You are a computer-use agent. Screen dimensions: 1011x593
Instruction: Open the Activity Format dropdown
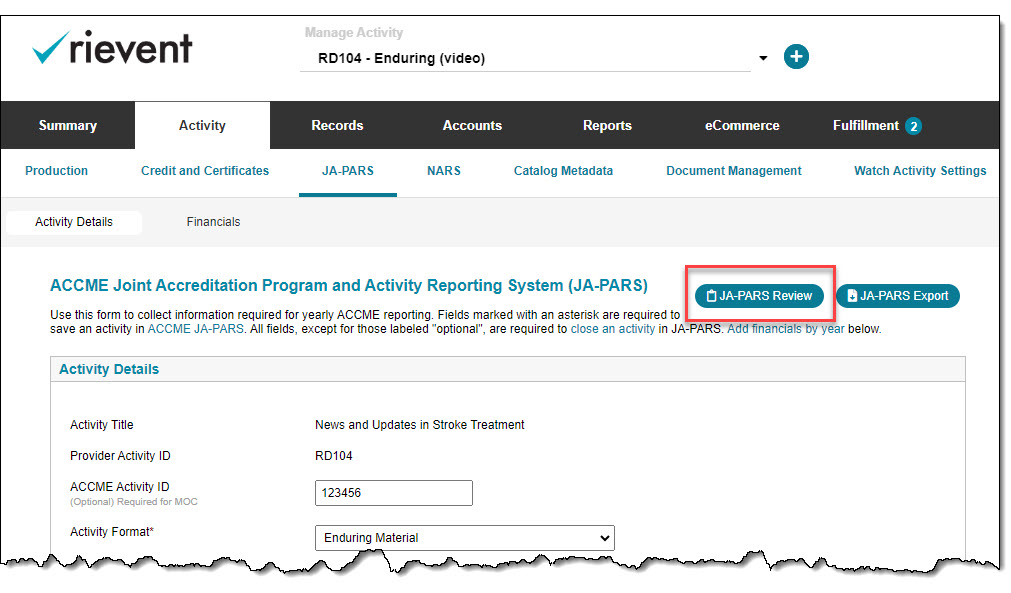(x=464, y=538)
